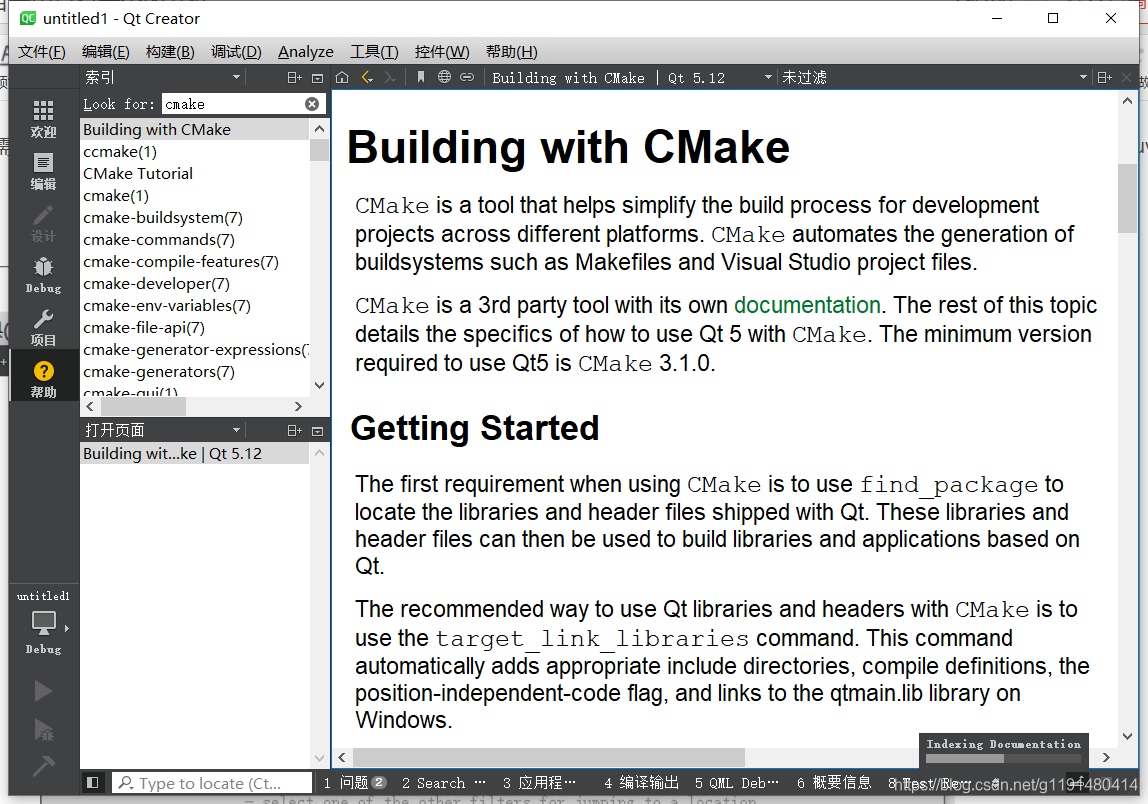Select ccmake(1) in the index
Image resolution: width=1148 pixels, height=804 pixels.
195,152
